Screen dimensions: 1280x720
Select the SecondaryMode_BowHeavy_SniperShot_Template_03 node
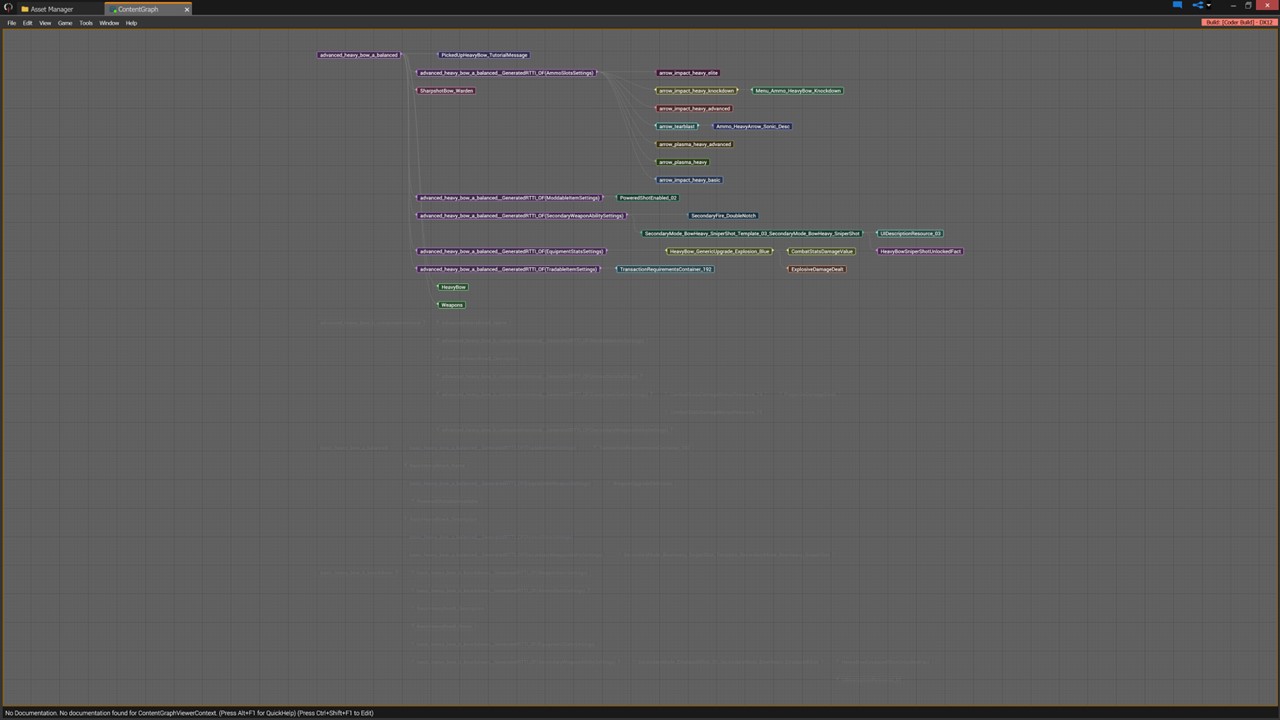752,234
